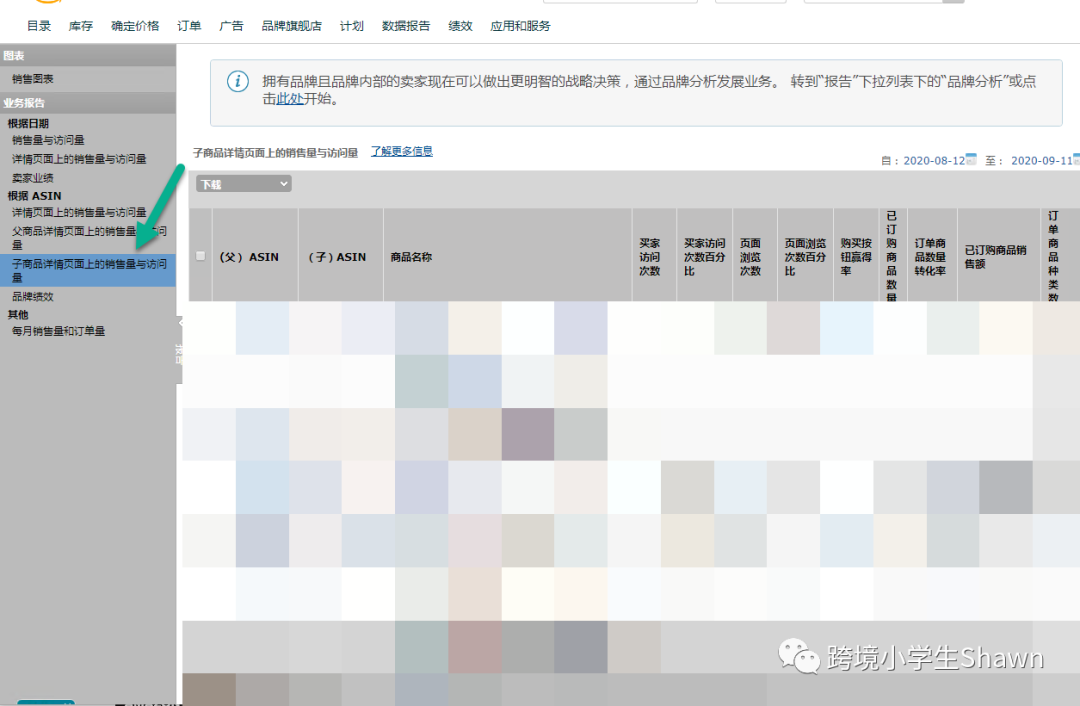Open the 广告 menu
Image resolution: width=1080 pixels, height=706 pixels.
(231, 26)
